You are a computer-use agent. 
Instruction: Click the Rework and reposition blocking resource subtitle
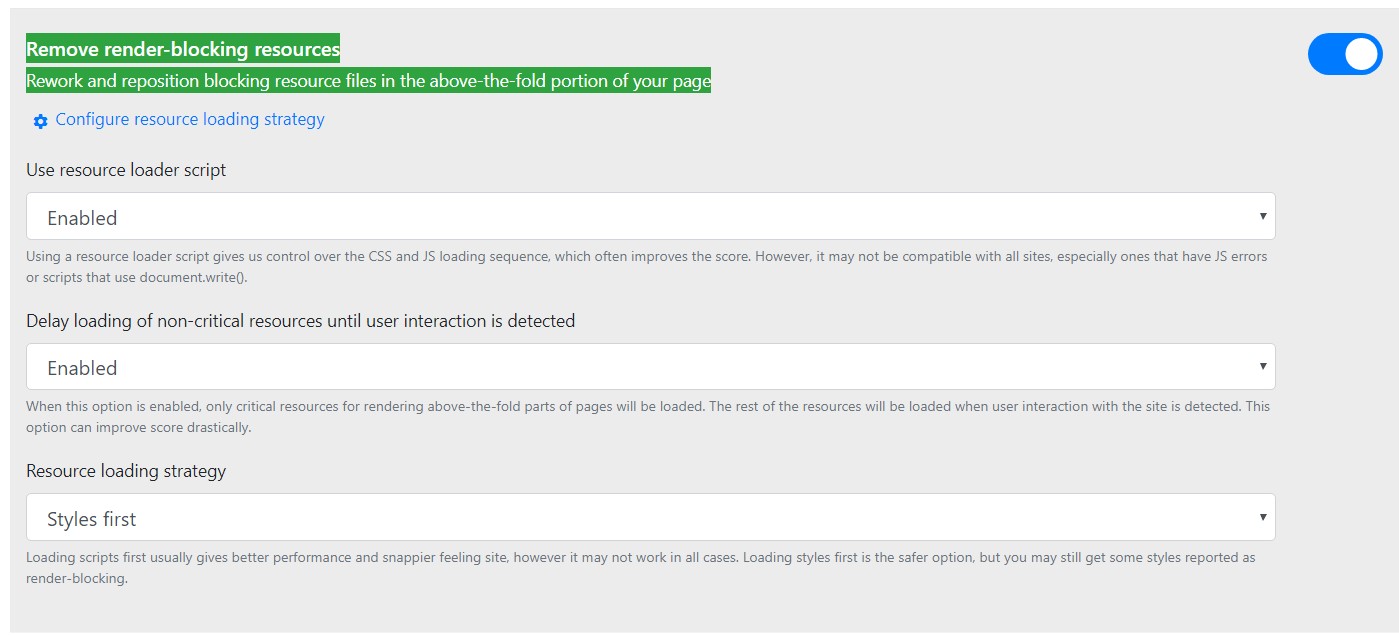tap(368, 81)
